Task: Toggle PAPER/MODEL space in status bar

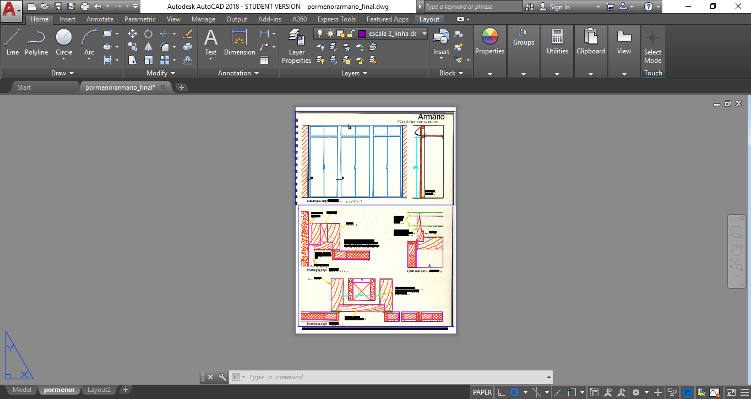Action: pos(482,392)
